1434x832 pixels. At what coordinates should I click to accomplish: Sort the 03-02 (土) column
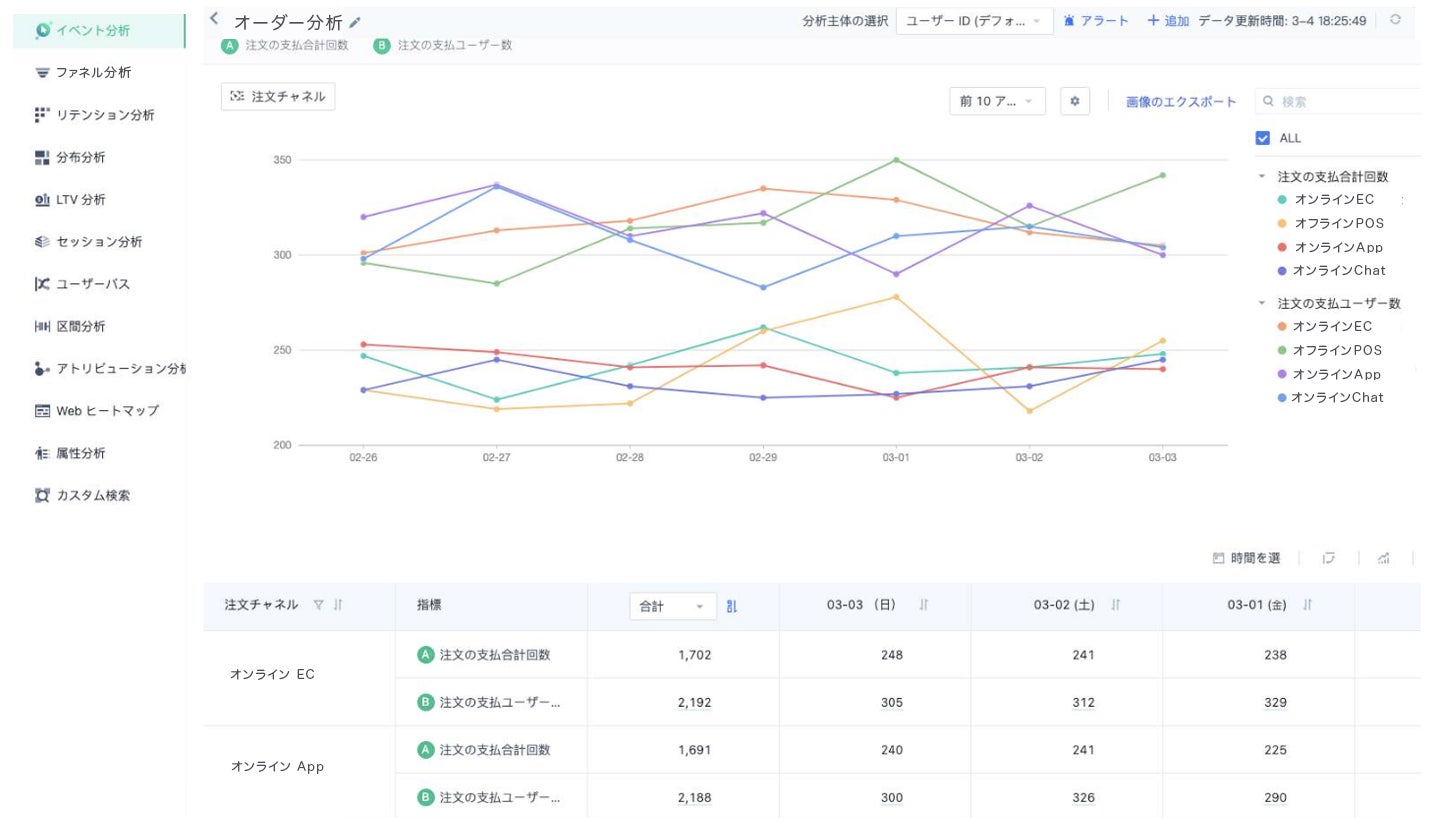pos(1116,605)
